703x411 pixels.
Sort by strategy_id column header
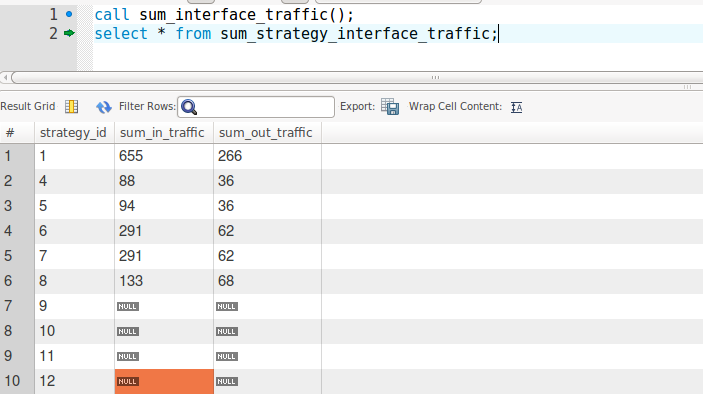coord(74,133)
